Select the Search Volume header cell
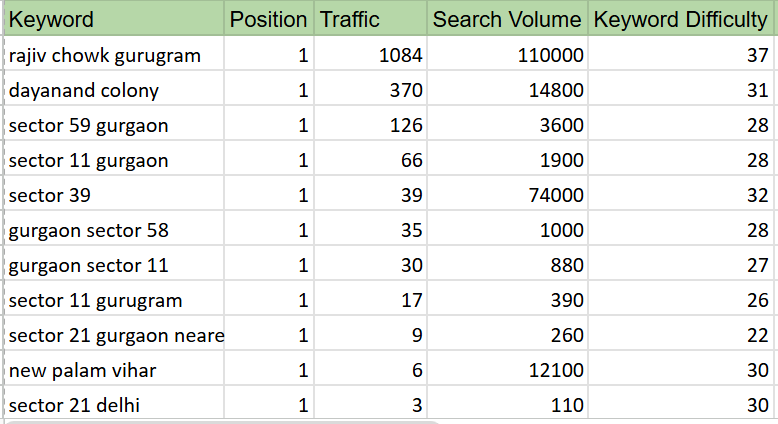 [508, 19]
